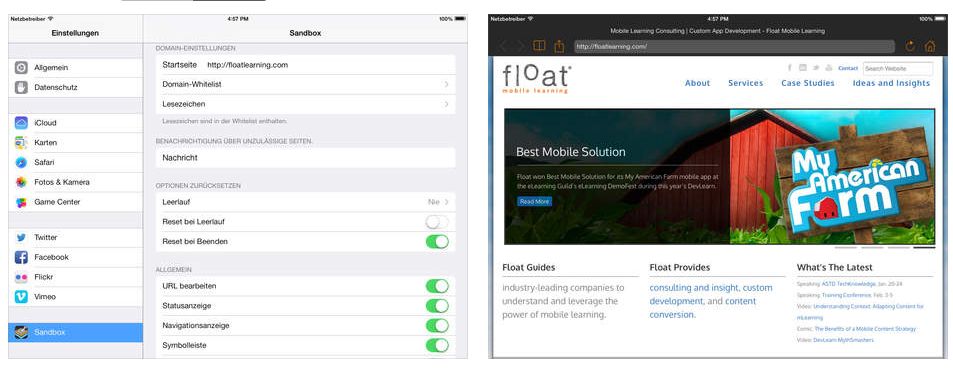Open Twitter settings in the Einstellungen sidebar
This screenshot has width=953, height=368.
(x=75, y=237)
